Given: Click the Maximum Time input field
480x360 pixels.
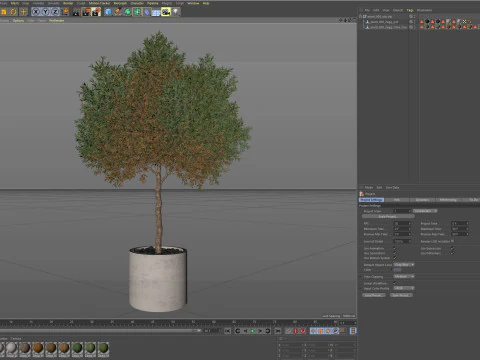Looking at the screenshot, I should tap(460, 229).
